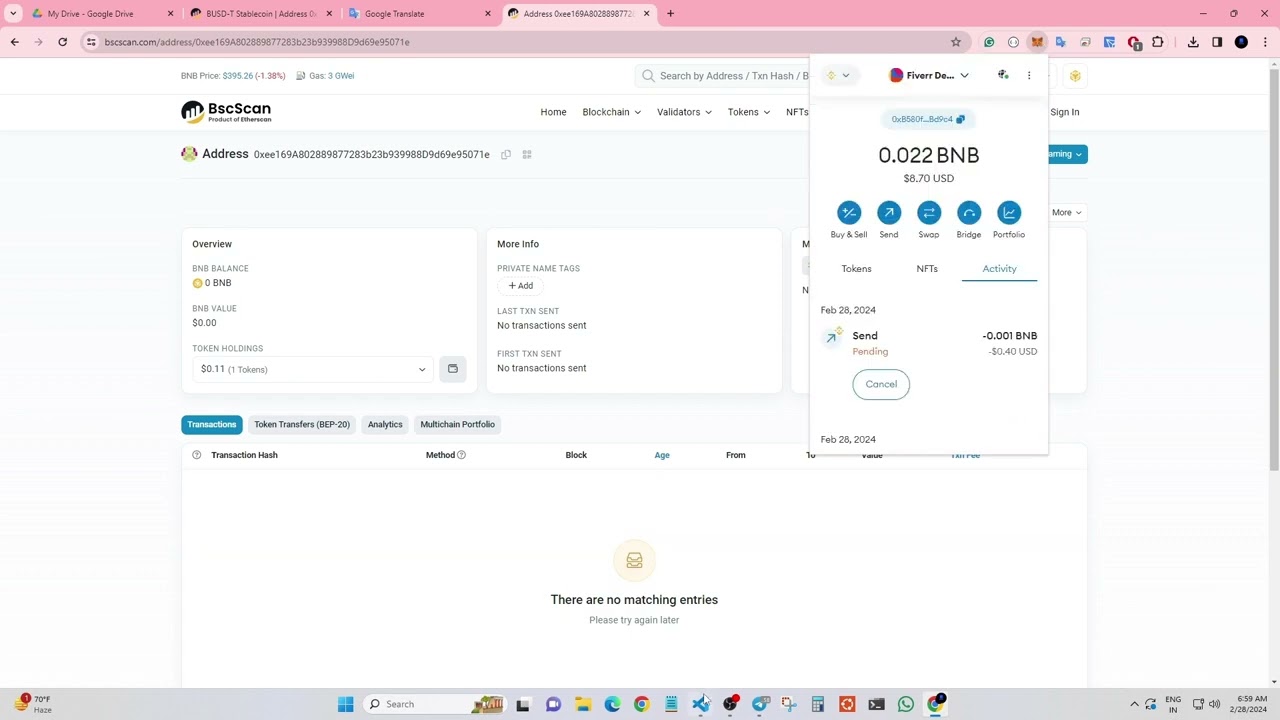Add a private name tag
The height and width of the screenshot is (720, 1280).
click(x=520, y=286)
